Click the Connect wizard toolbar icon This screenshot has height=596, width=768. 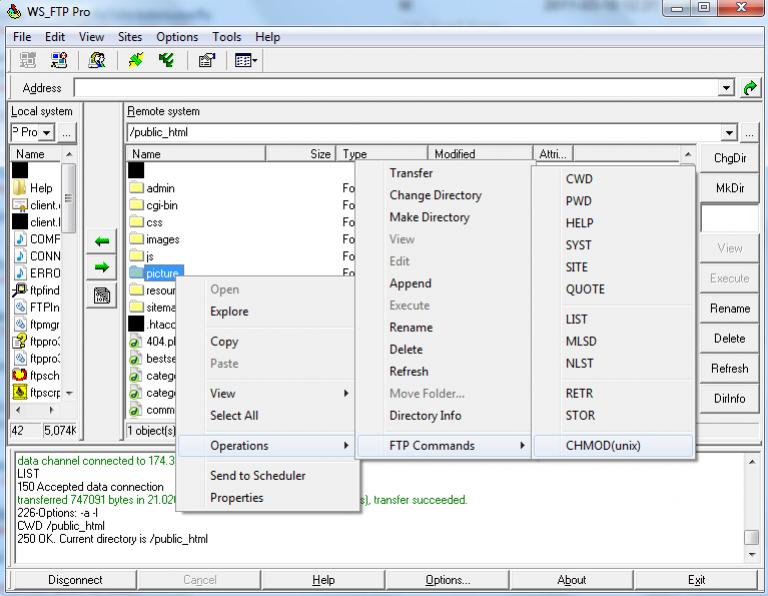click(x=59, y=61)
